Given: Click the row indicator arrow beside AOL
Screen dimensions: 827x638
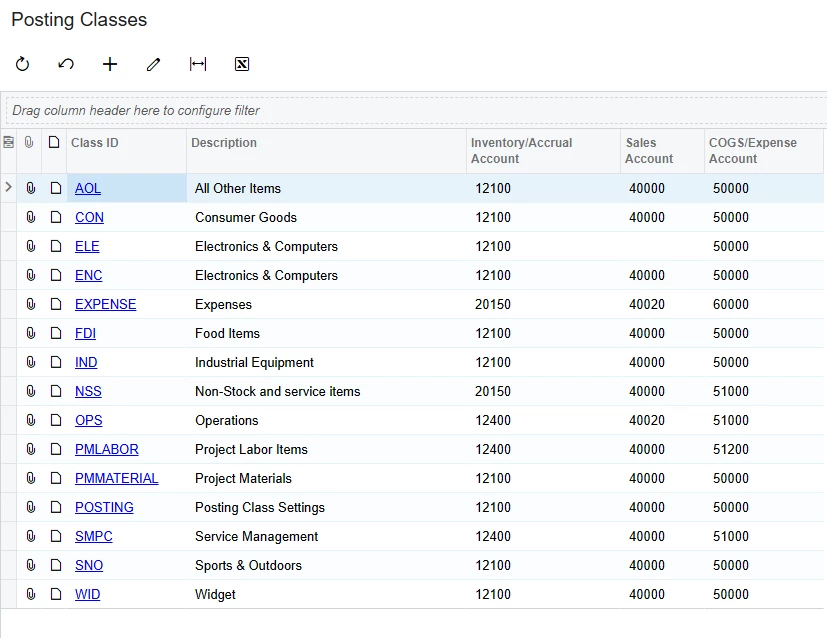Looking at the screenshot, I should click(x=8, y=187).
